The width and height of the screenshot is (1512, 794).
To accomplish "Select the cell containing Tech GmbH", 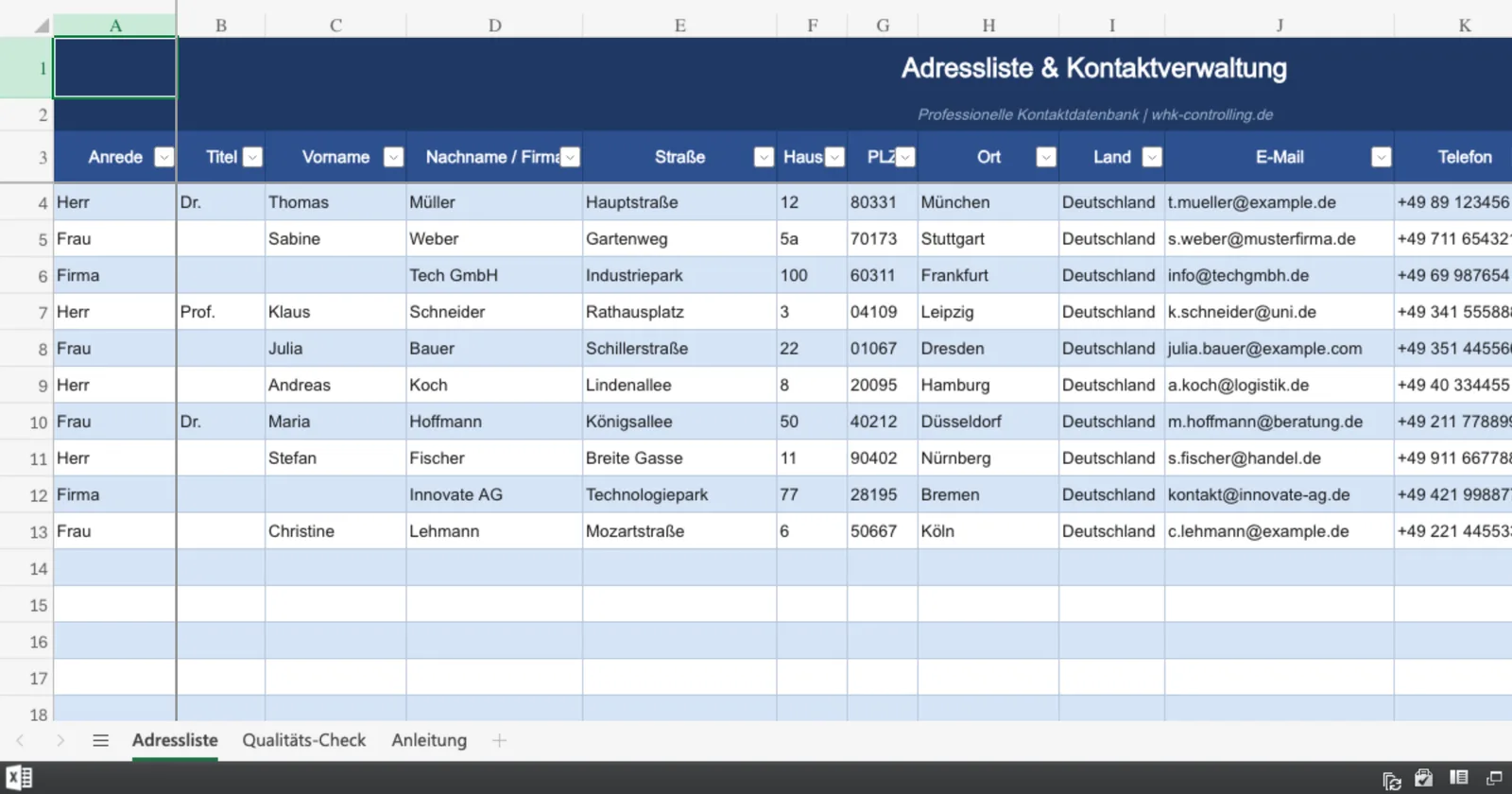I will coord(494,275).
